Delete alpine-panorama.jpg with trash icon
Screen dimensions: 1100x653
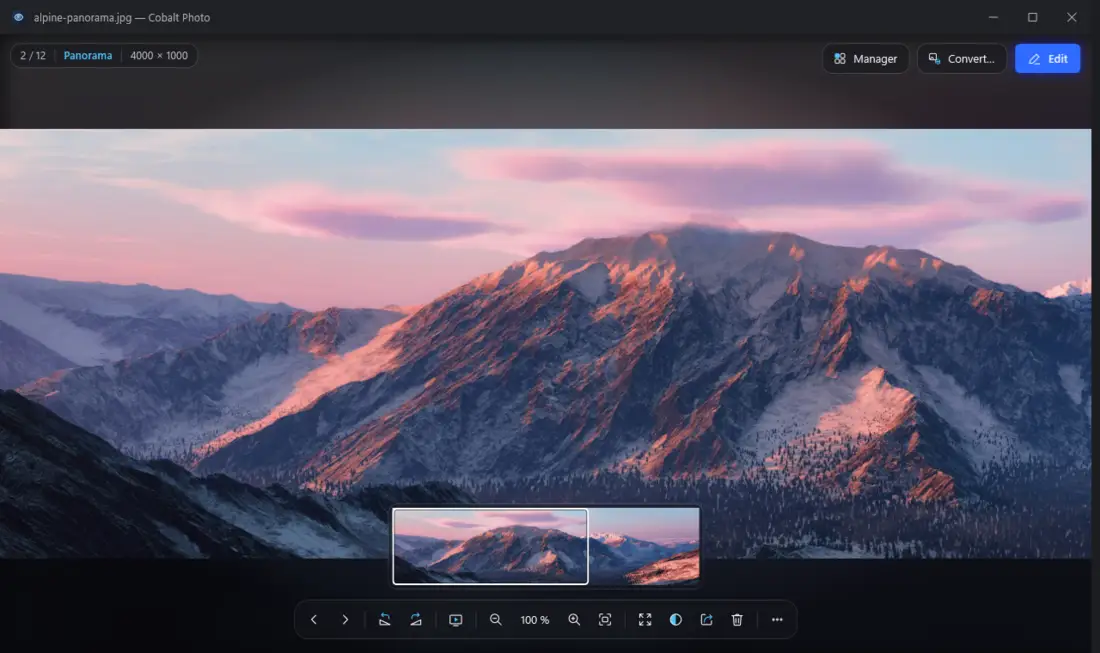pyautogui.click(x=737, y=619)
